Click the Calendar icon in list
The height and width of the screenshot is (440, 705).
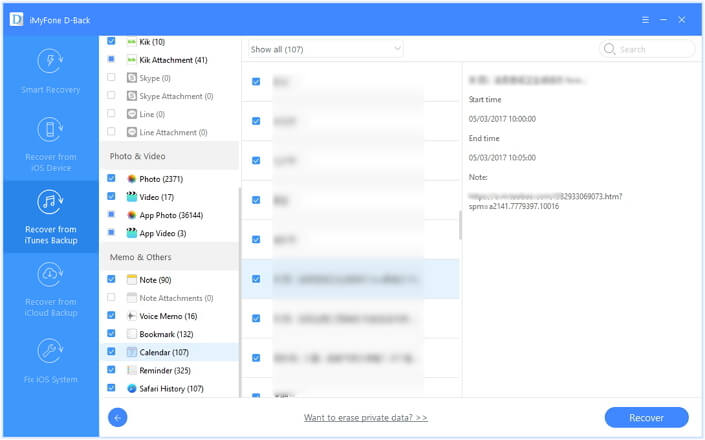coord(131,352)
